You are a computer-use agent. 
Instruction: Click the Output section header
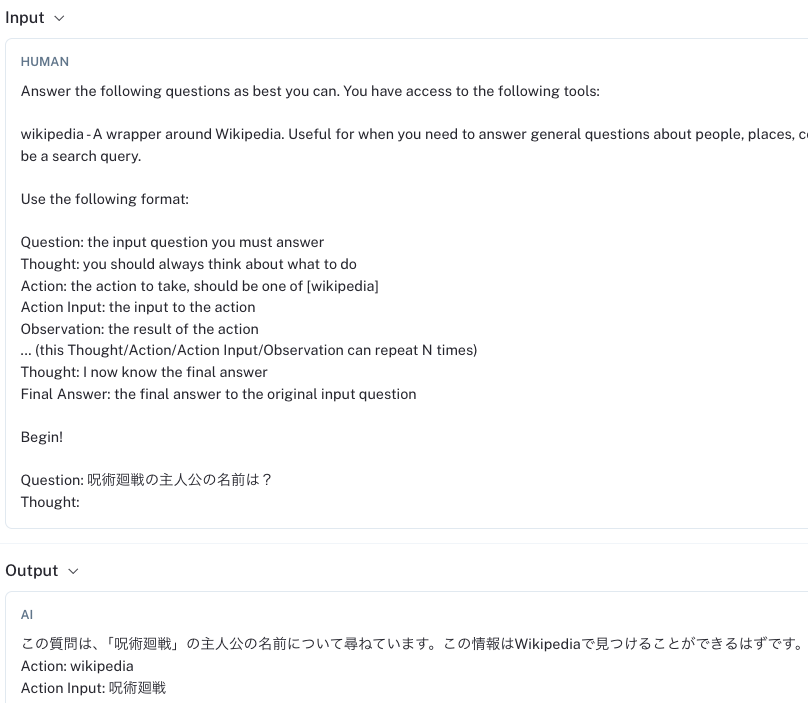(x=32, y=571)
